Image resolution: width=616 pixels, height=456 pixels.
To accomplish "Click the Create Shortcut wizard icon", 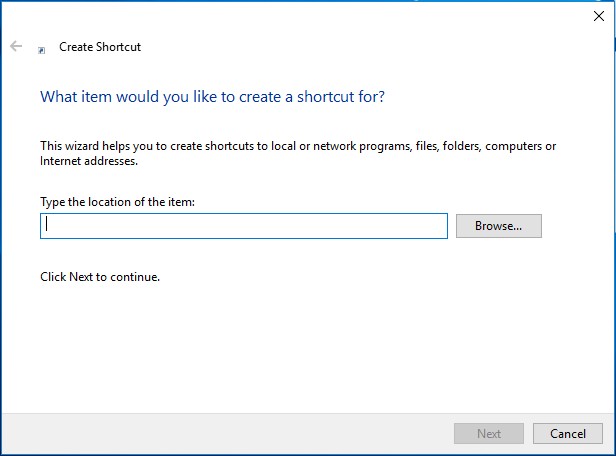I will [x=41, y=48].
